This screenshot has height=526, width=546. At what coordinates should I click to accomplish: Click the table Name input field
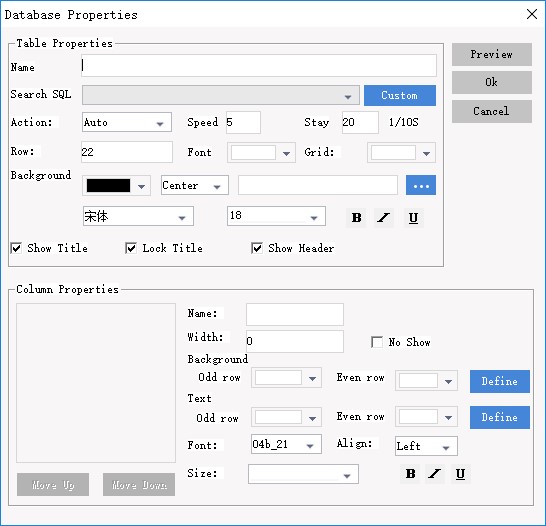pos(259,65)
